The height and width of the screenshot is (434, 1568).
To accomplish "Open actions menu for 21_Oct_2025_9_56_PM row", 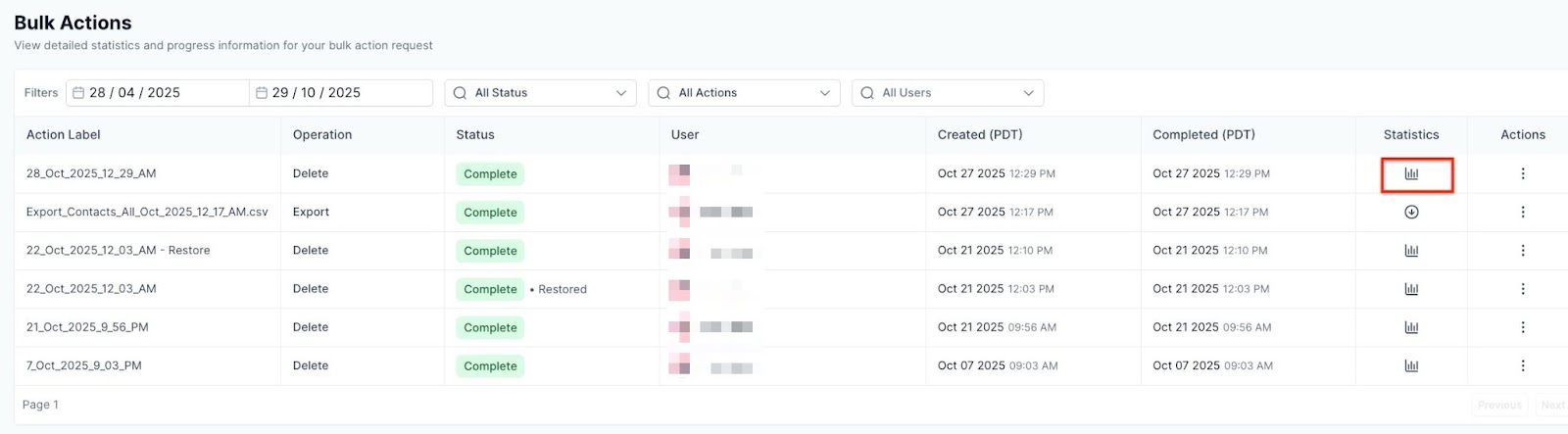I will pos(1522,327).
